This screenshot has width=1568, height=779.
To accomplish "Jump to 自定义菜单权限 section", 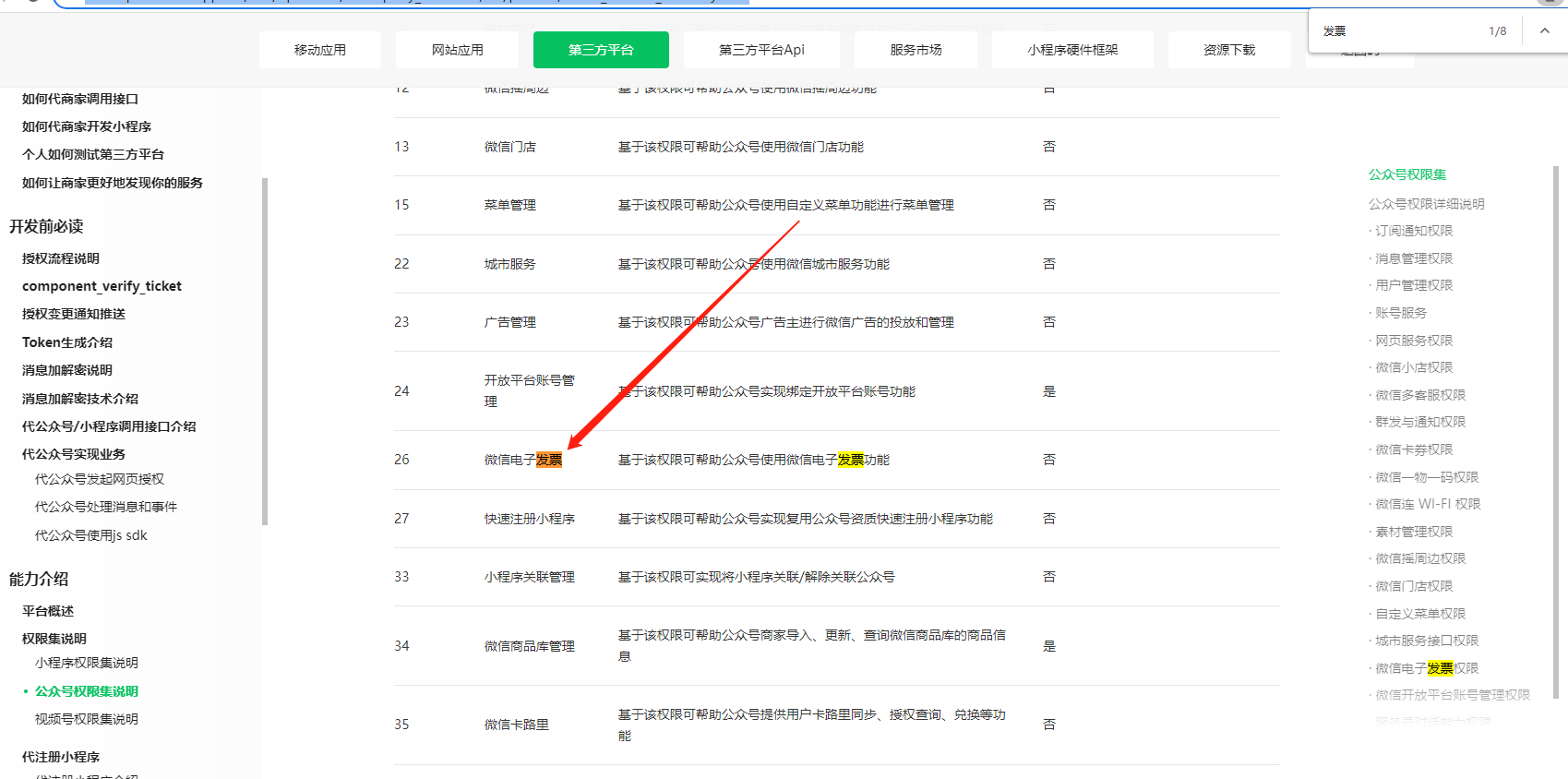I will tap(1420, 614).
